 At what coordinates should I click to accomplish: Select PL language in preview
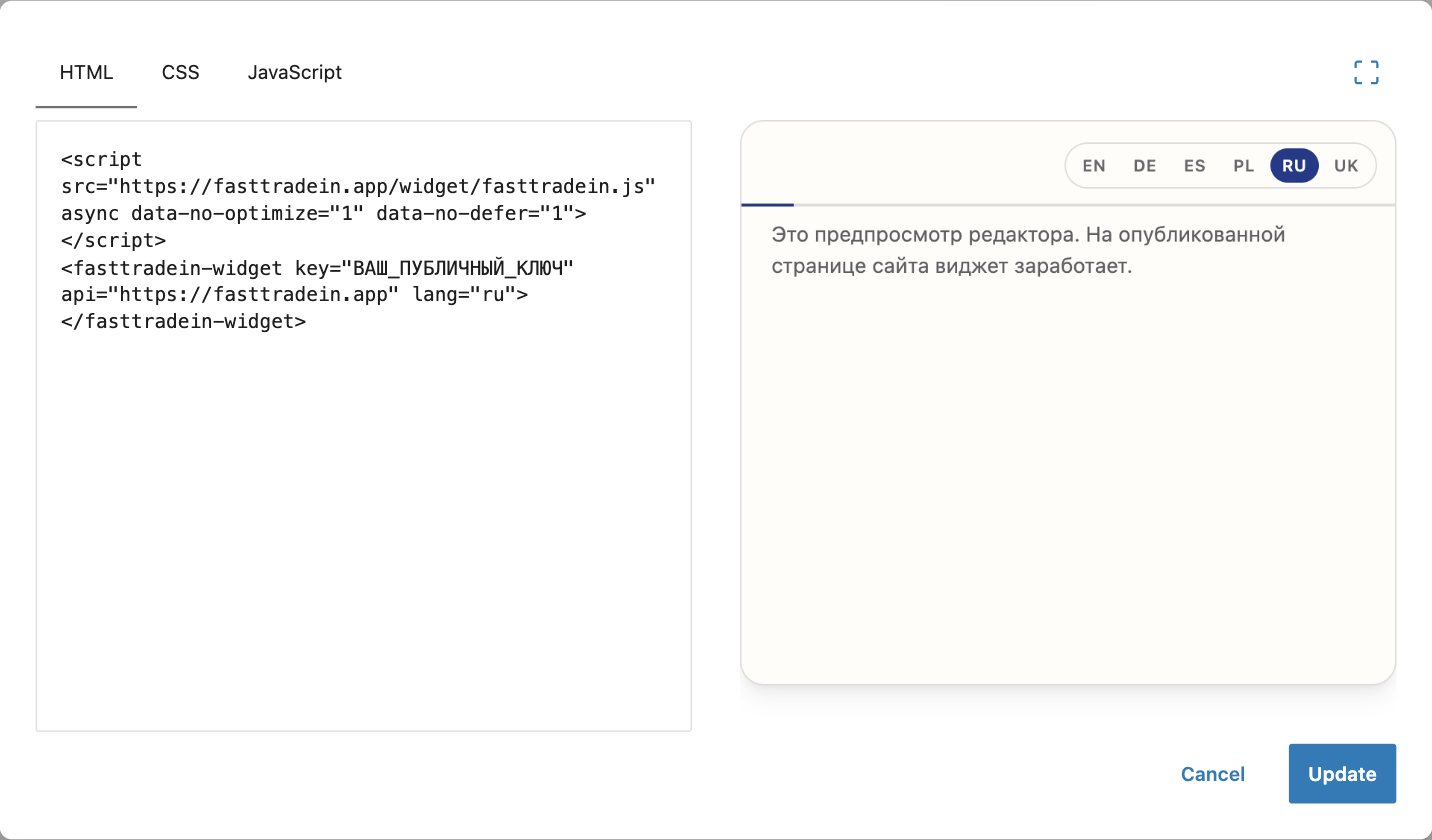tap(1244, 166)
